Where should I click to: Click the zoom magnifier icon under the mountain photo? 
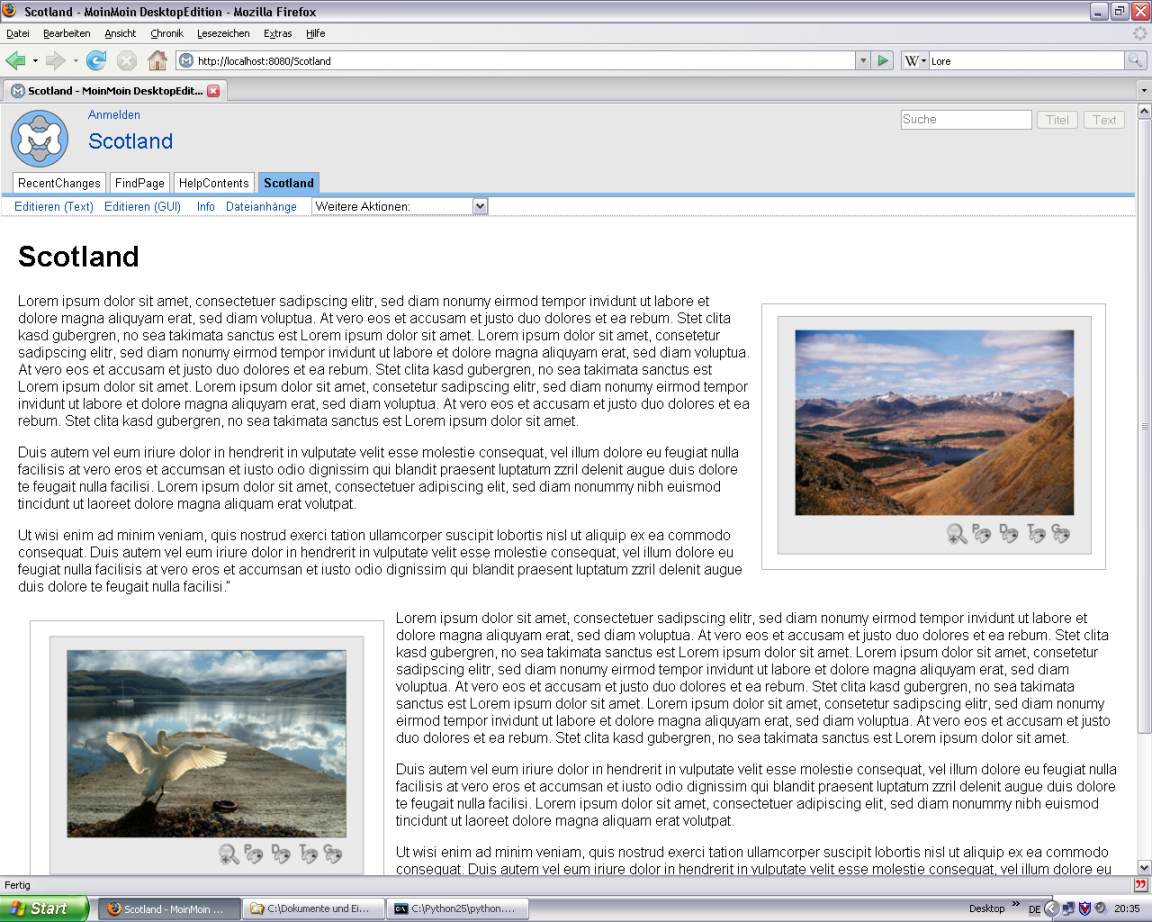(957, 534)
